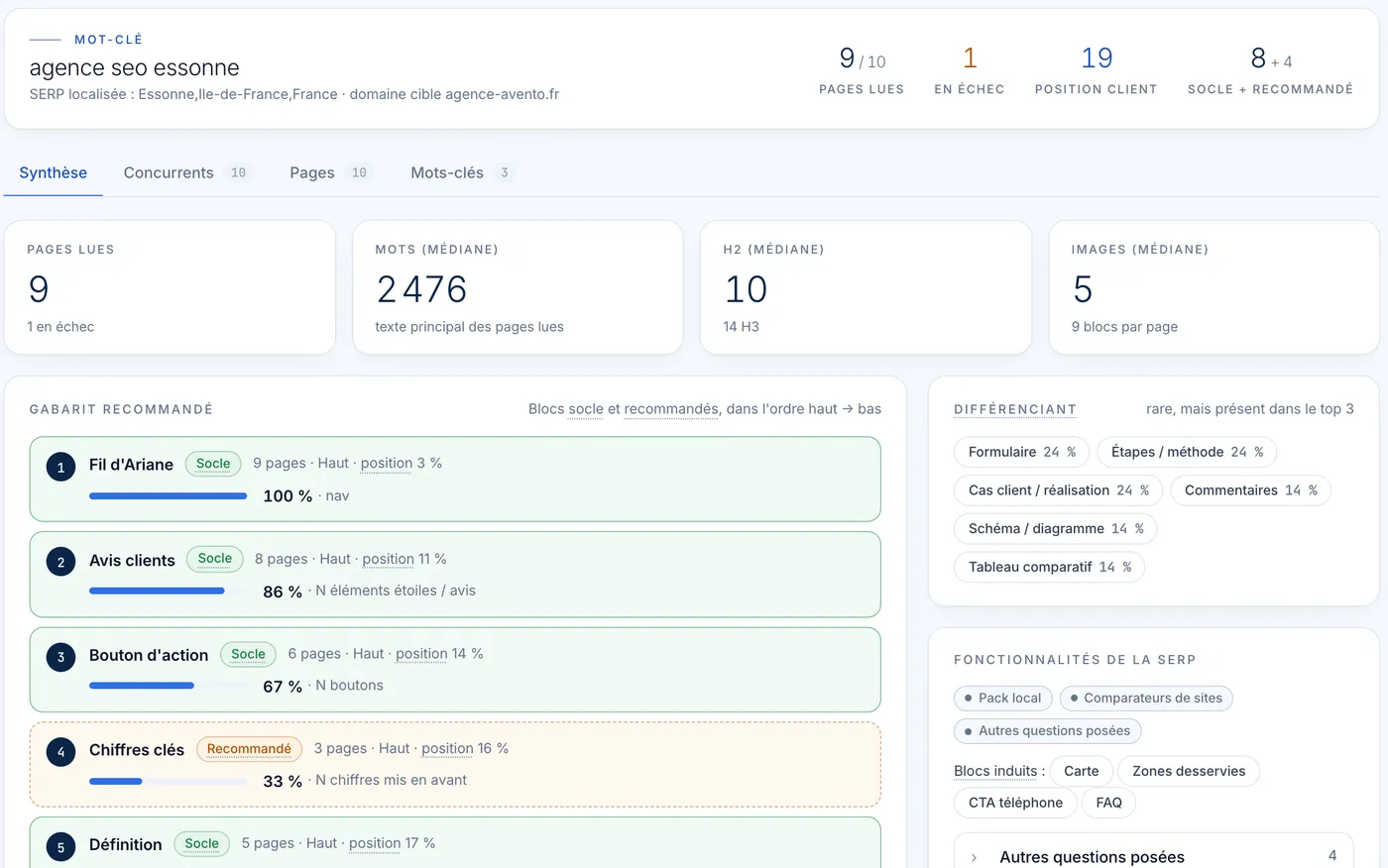Click the number 1 badge beside Fil d'Ariane

coord(60,468)
